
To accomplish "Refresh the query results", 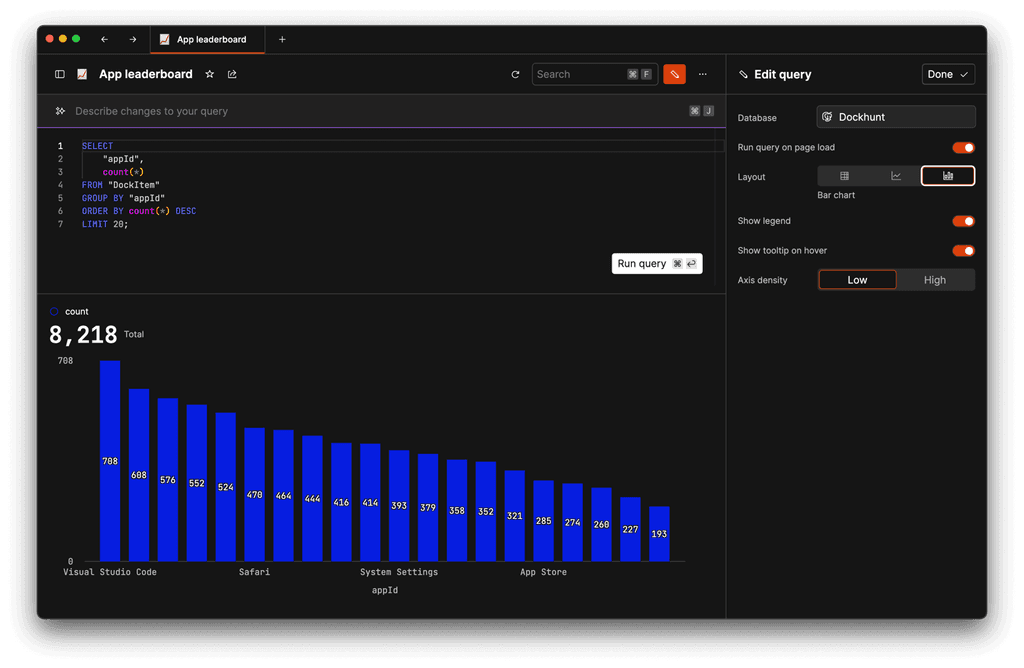I will pos(515,74).
